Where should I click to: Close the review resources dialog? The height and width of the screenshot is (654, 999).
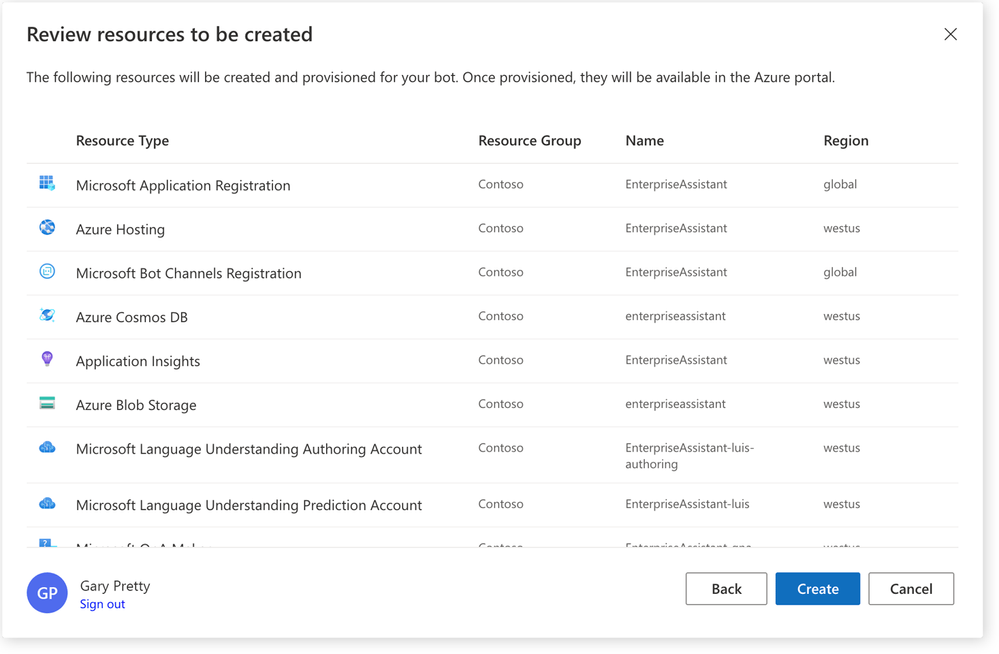(951, 34)
